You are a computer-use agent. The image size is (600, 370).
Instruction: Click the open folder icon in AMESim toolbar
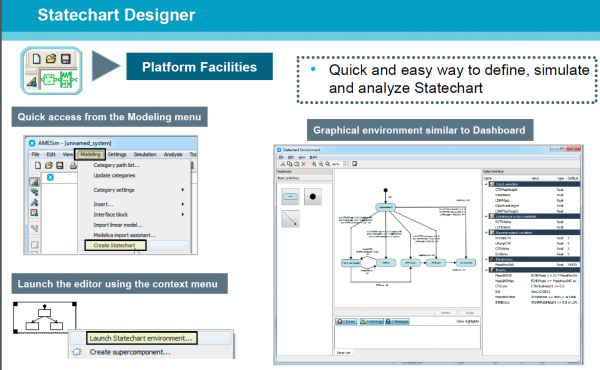coord(49,165)
